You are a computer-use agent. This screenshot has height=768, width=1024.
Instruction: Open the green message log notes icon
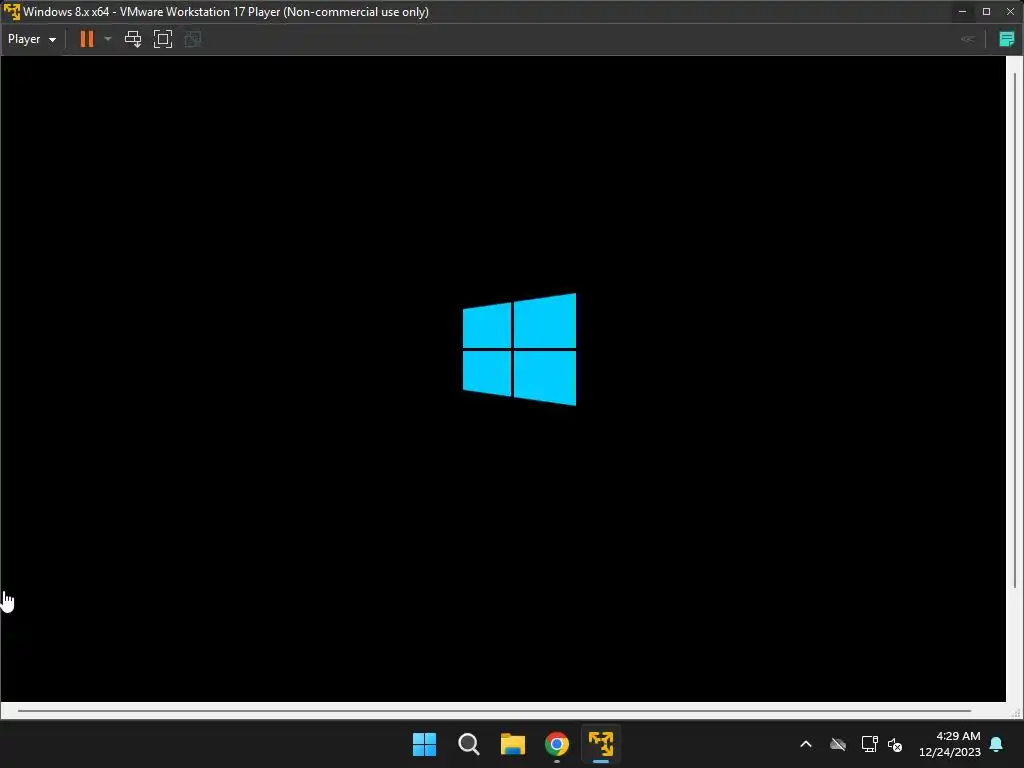click(x=1006, y=39)
